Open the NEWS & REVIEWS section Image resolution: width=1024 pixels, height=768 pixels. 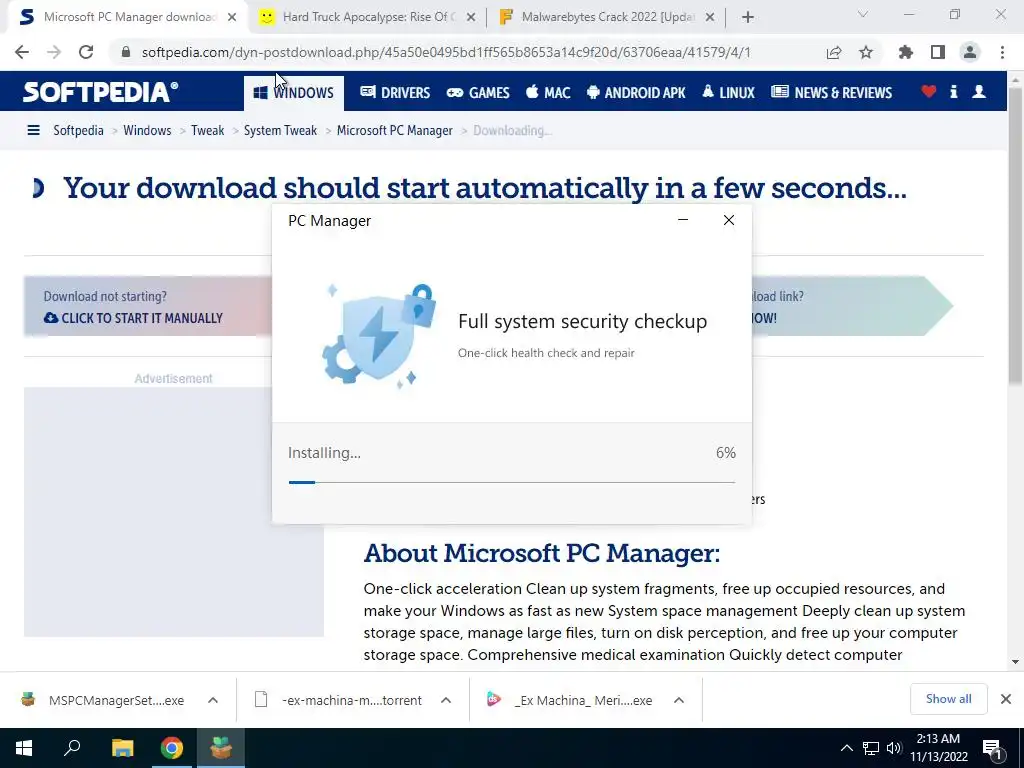pos(831,93)
